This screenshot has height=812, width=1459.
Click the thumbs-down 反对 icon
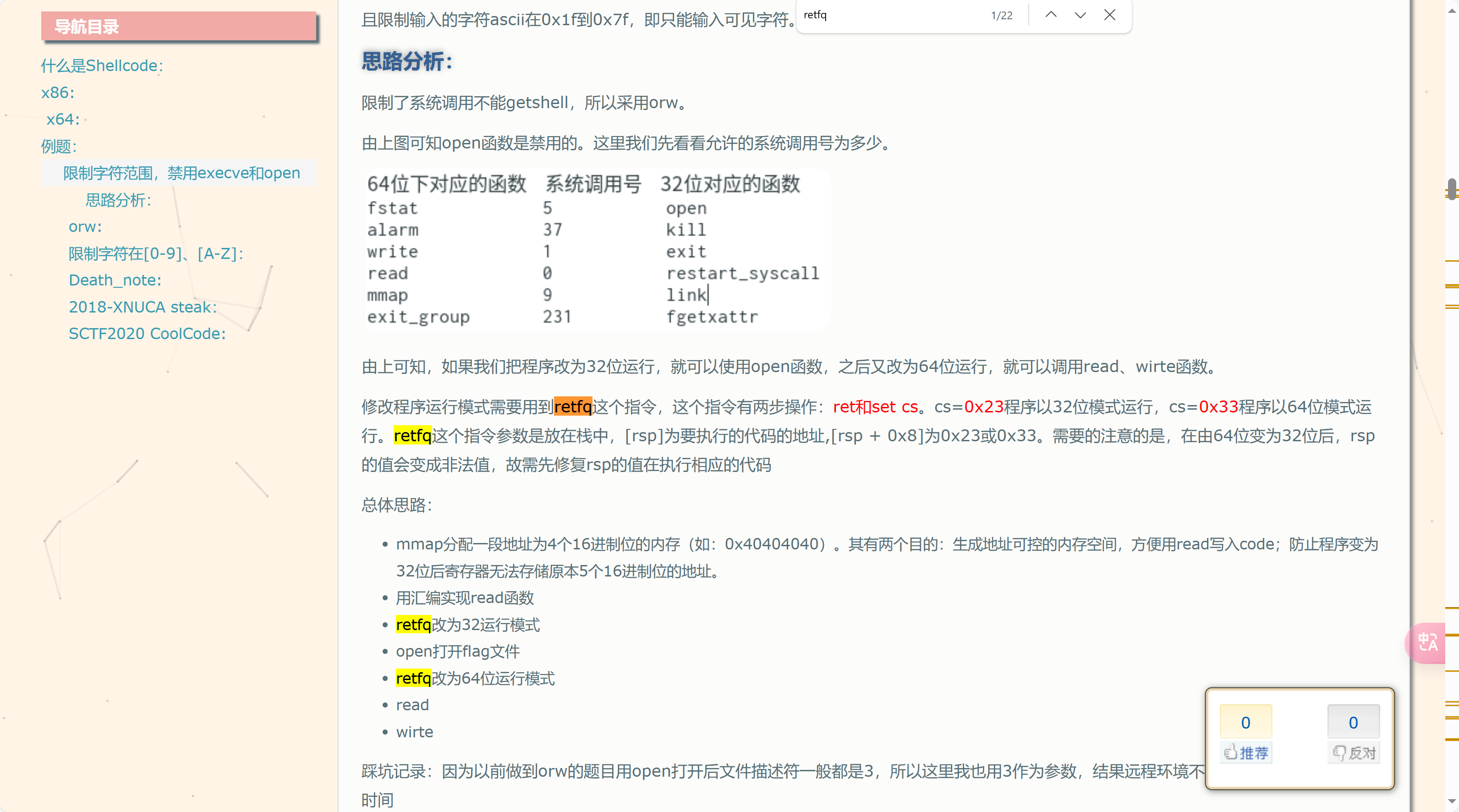click(x=1353, y=752)
